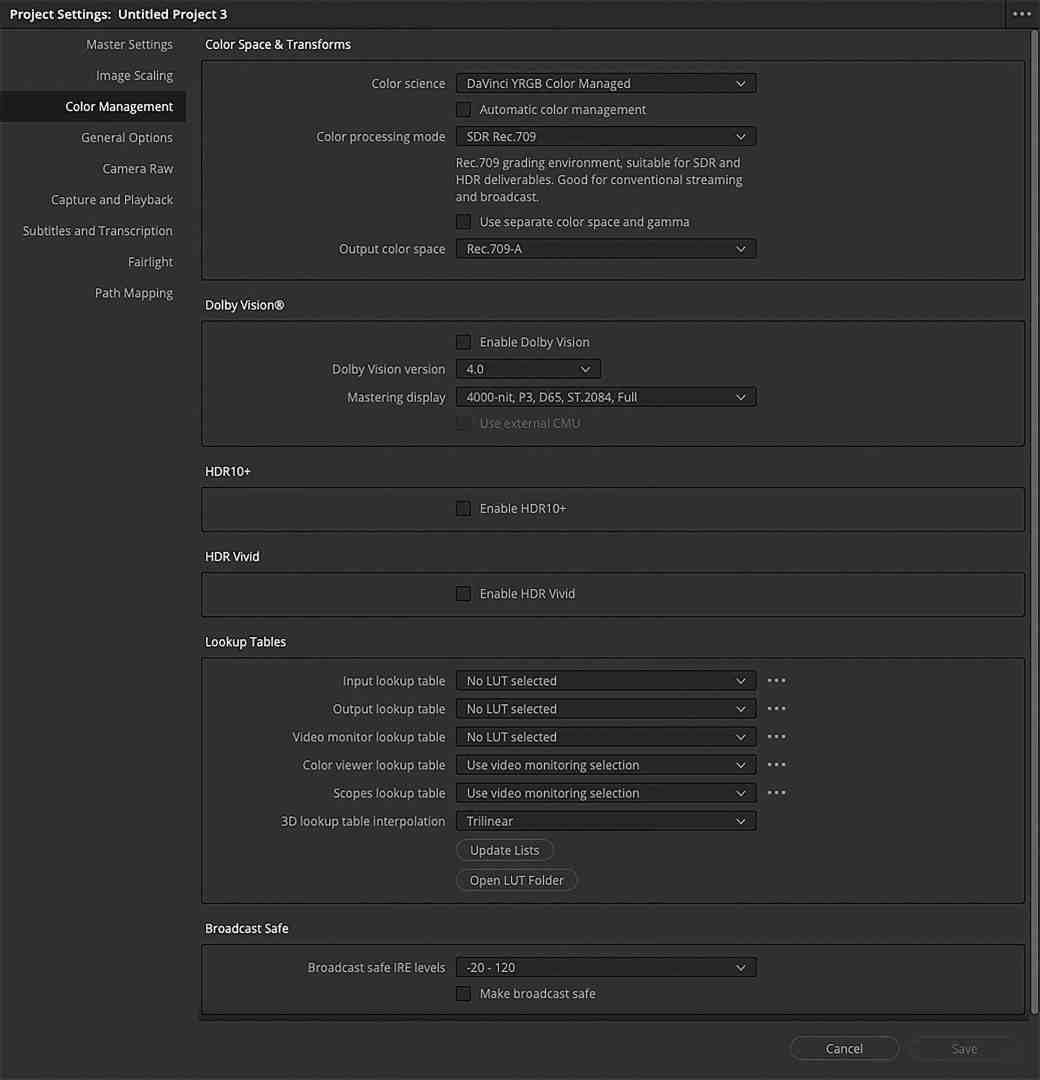This screenshot has width=1040, height=1080.
Task: Open options menu for Output lookup table
Action: pos(776,708)
